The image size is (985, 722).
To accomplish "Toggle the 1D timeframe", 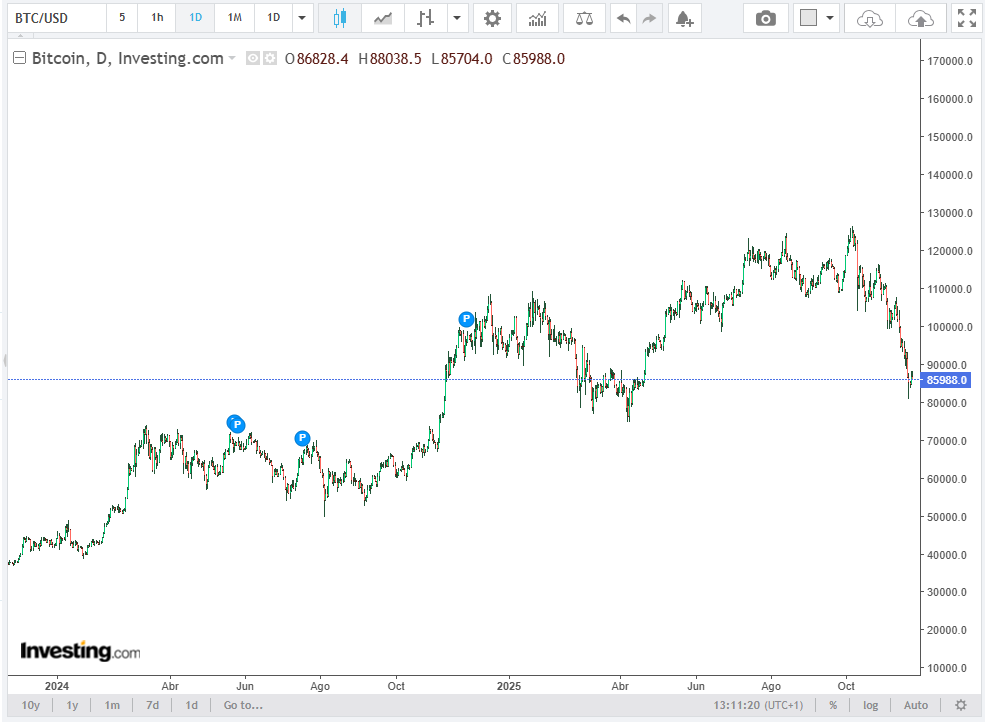I will coord(195,17).
